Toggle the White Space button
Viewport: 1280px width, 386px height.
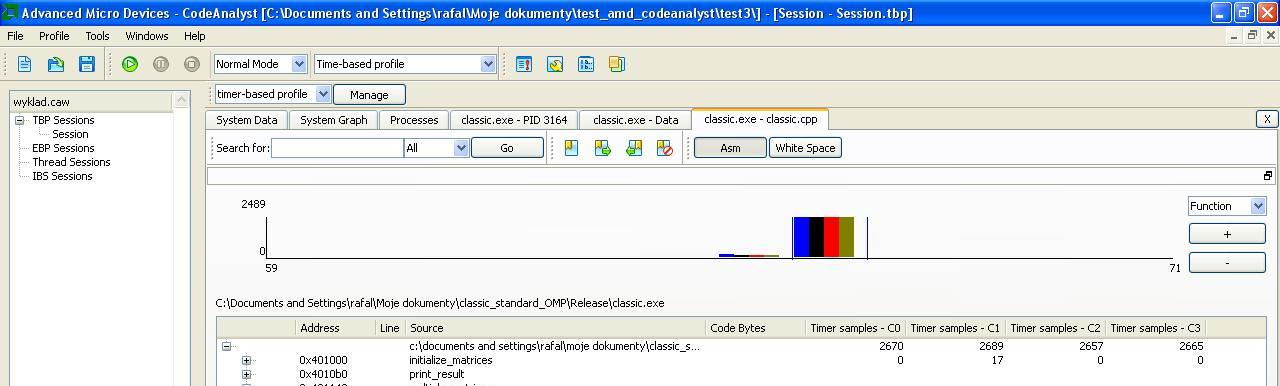pos(805,148)
